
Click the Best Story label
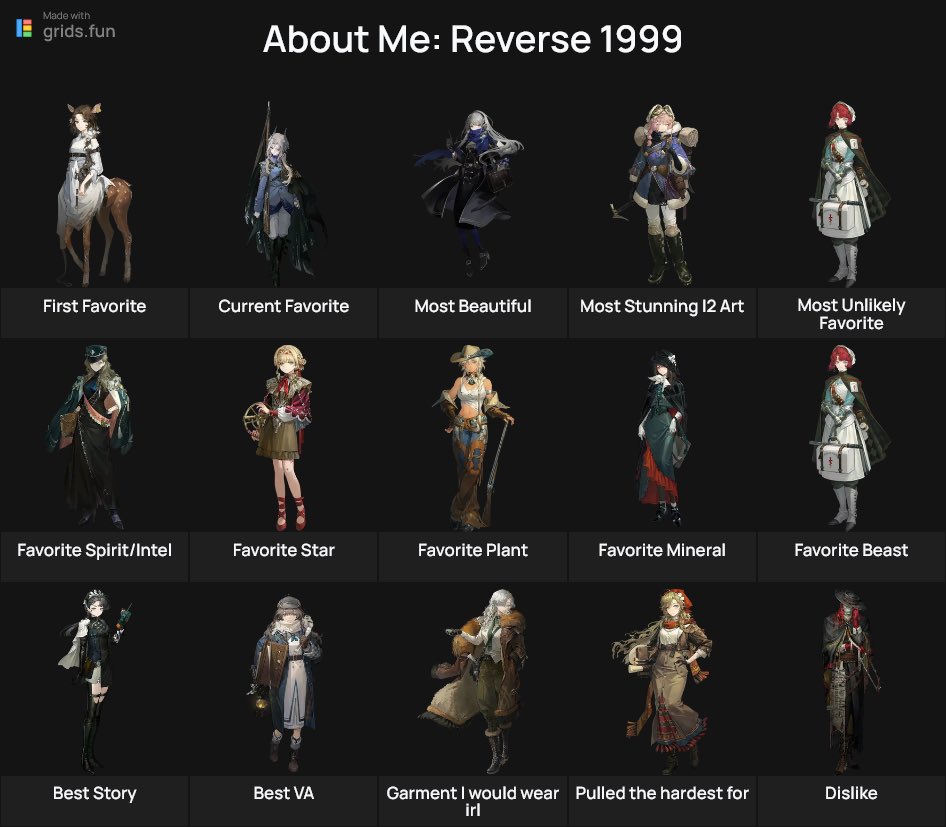pyautogui.click(x=95, y=793)
